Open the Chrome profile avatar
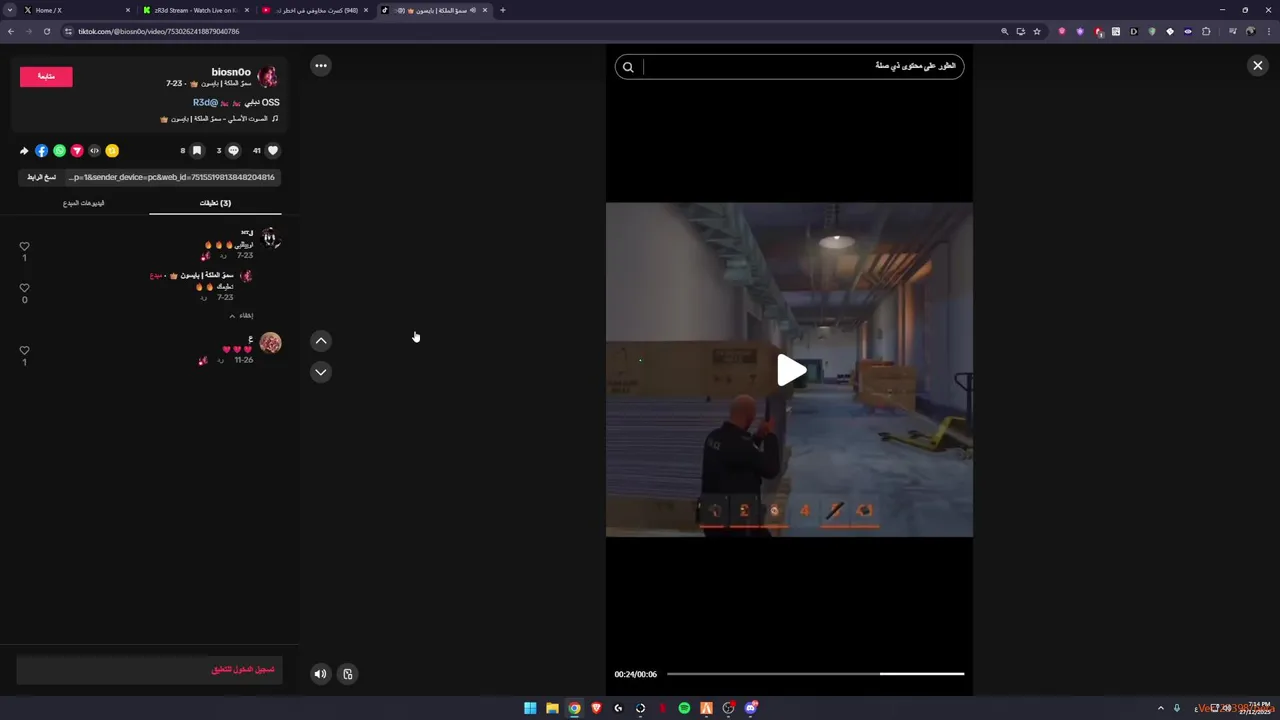Screen dimensions: 1280x720 tap(1250, 31)
